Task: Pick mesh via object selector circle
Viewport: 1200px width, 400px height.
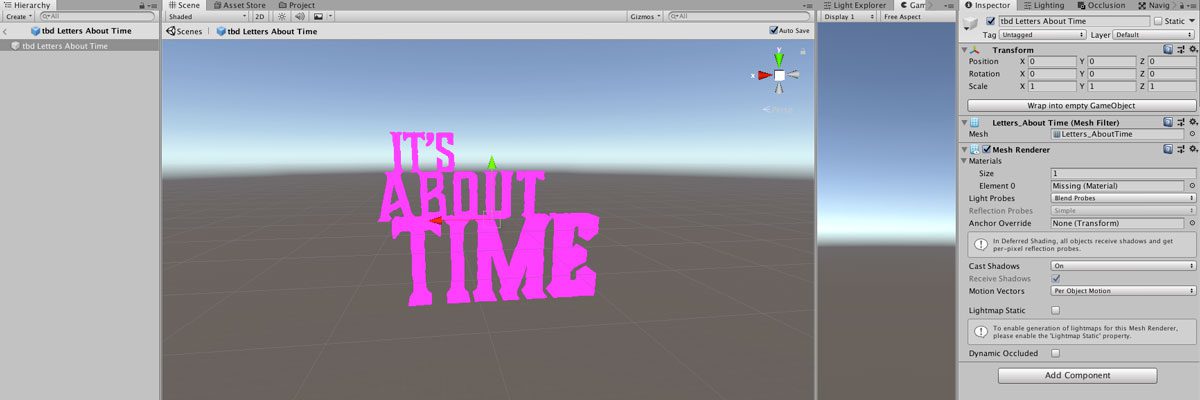Action: coord(1191,134)
